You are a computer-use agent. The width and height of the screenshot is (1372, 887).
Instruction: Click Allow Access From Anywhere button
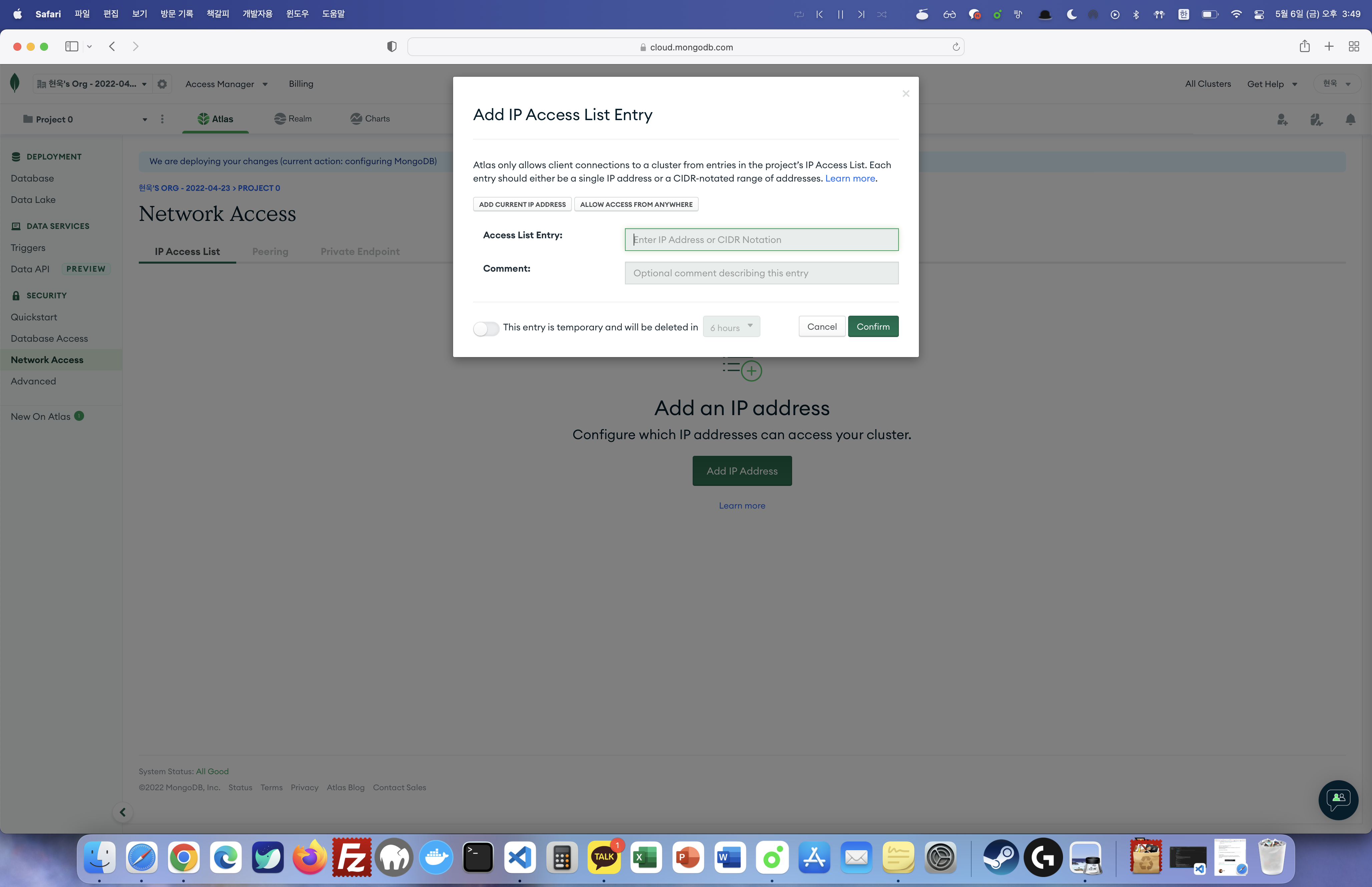pos(636,205)
